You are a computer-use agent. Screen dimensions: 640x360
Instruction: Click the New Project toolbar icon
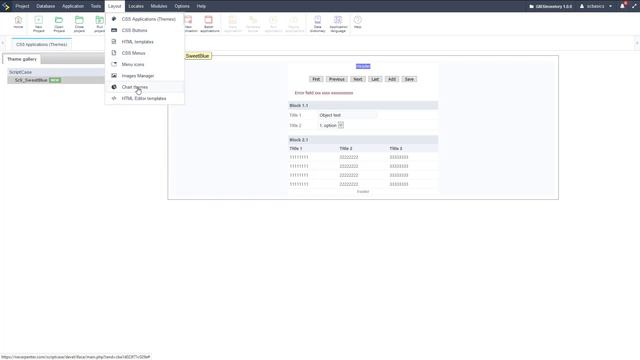click(x=38, y=24)
